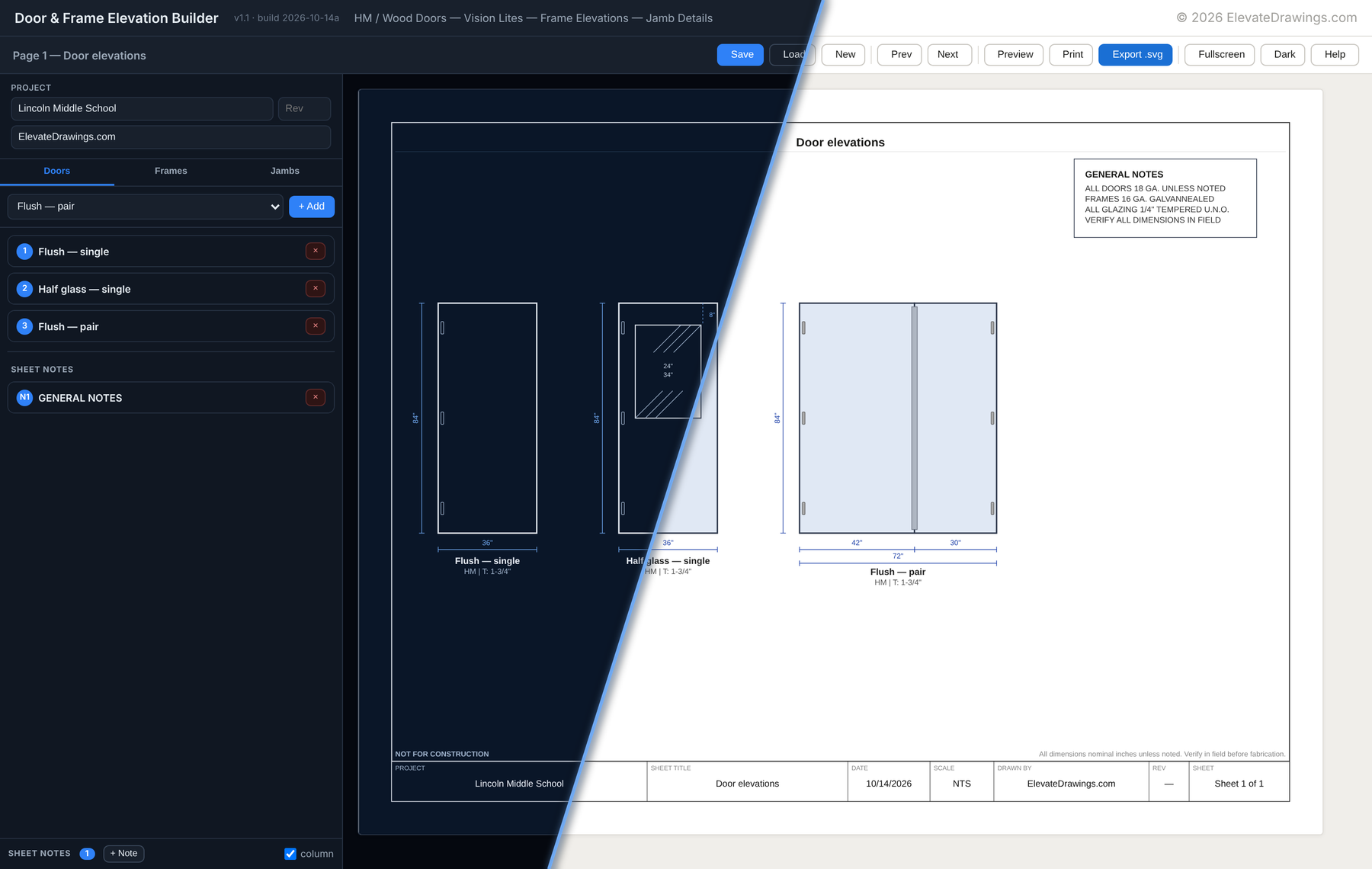Screen dimensions: 1372x869
Task: Add the selected door with + Add
Action: pos(312,207)
